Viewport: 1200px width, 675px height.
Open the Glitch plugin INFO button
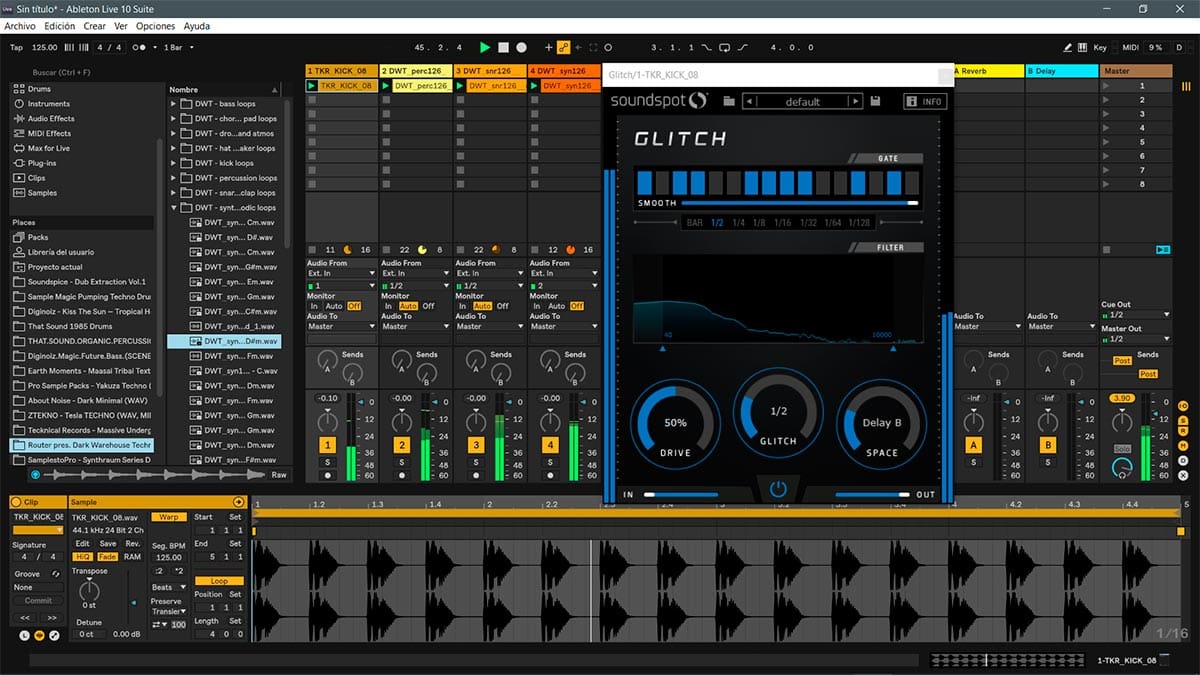(924, 101)
